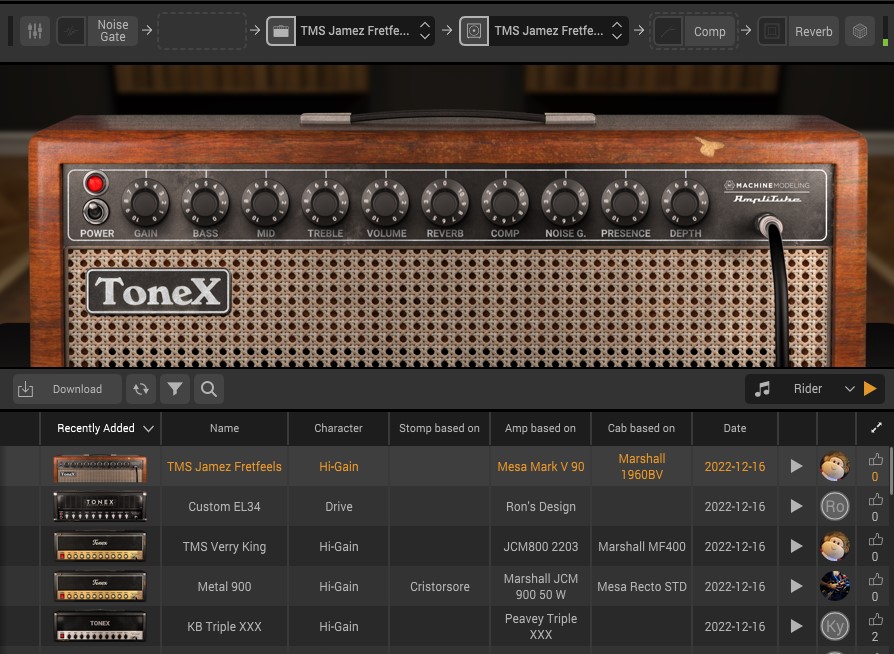Open monkey avatar on TMS Verry King row
The height and width of the screenshot is (654, 894).
click(x=835, y=546)
